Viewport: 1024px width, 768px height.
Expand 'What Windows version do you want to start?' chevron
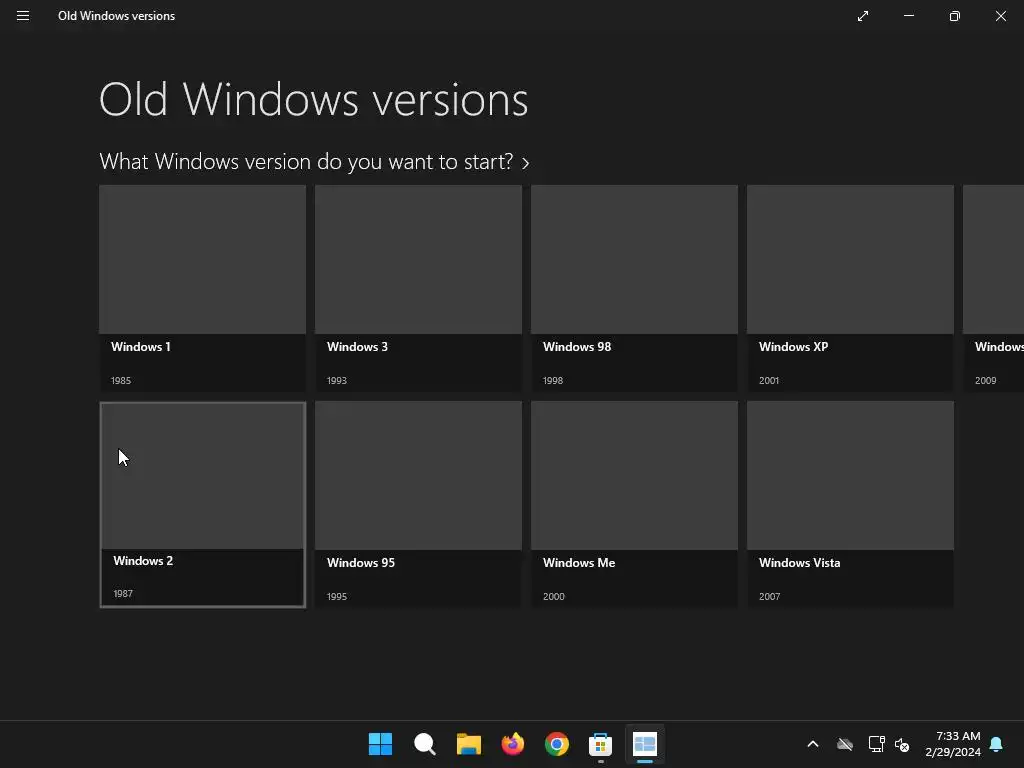(x=526, y=163)
